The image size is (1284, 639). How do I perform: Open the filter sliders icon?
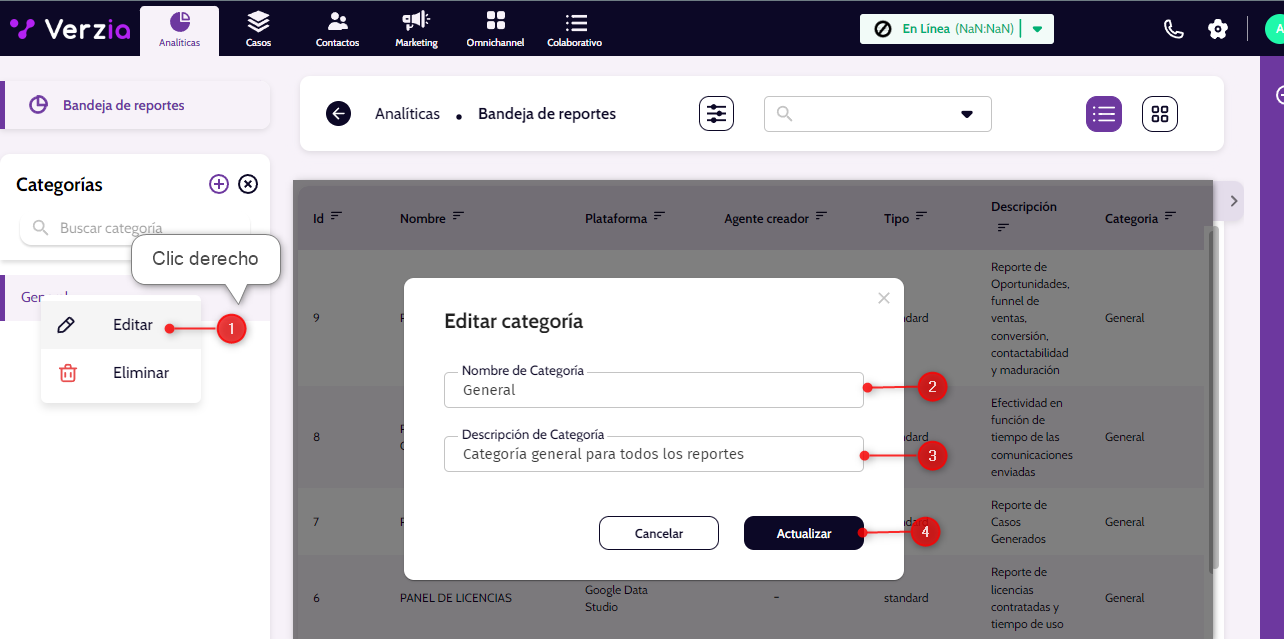(x=716, y=114)
